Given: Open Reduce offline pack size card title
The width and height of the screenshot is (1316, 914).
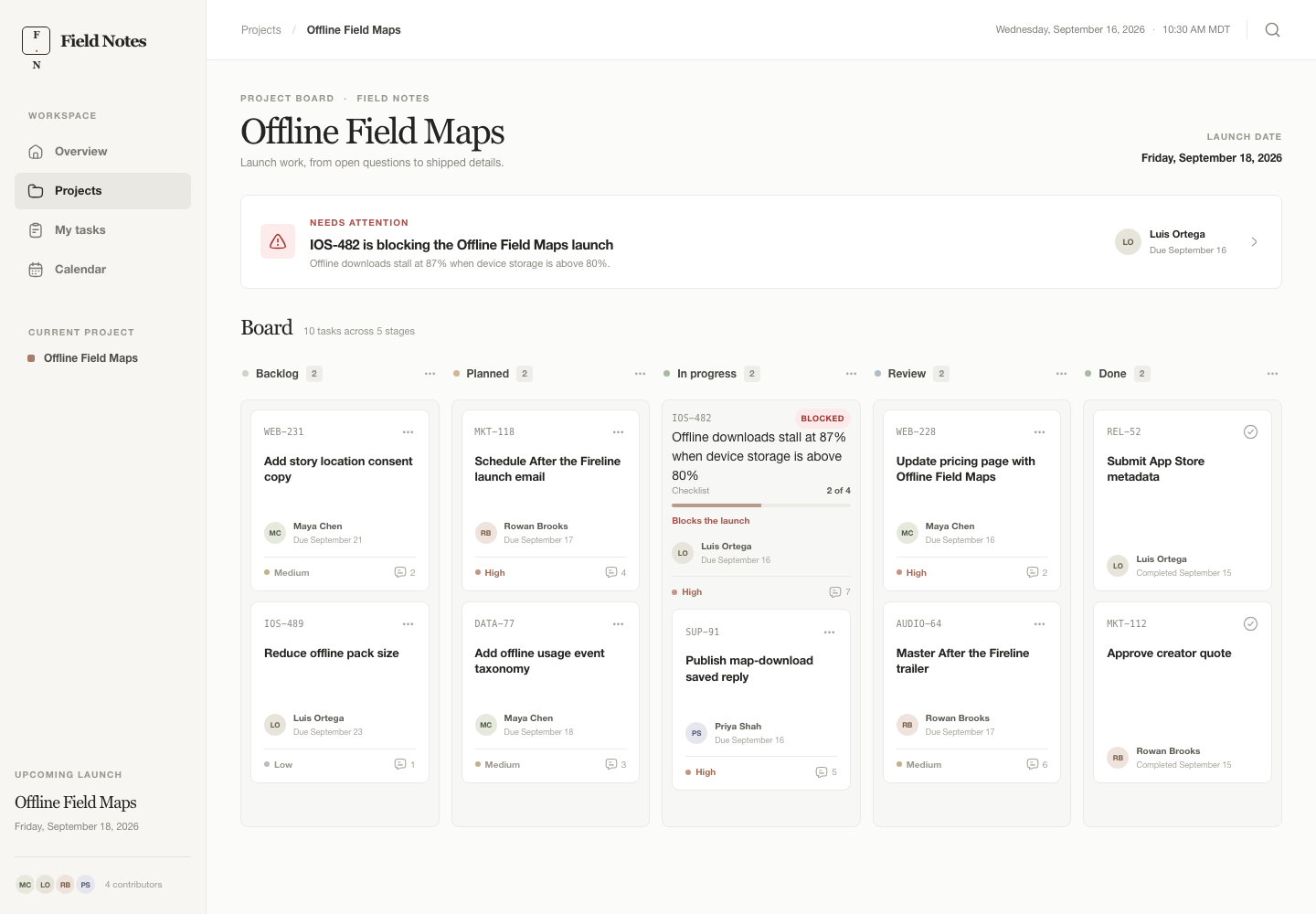Looking at the screenshot, I should pos(332,654).
